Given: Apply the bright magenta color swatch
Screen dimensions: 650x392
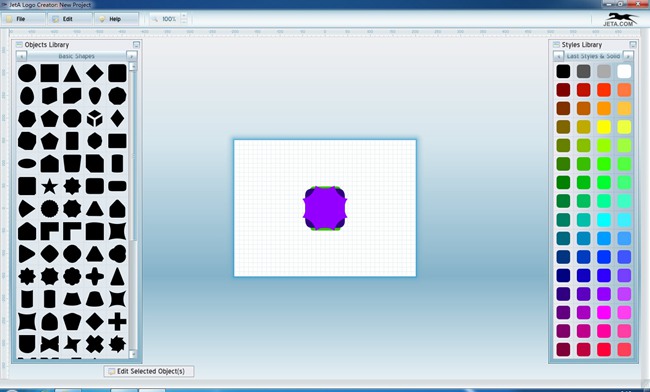Looking at the screenshot, I should pos(604,312).
